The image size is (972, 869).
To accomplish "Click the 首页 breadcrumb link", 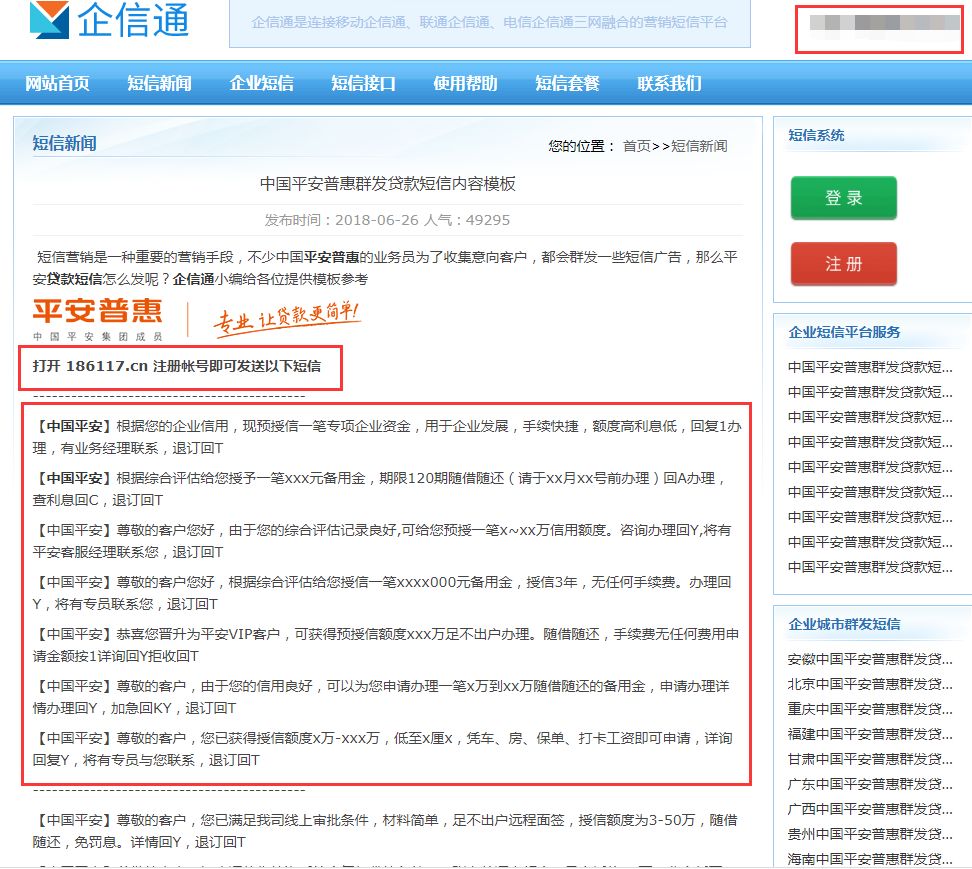I will tap(637, 146).
